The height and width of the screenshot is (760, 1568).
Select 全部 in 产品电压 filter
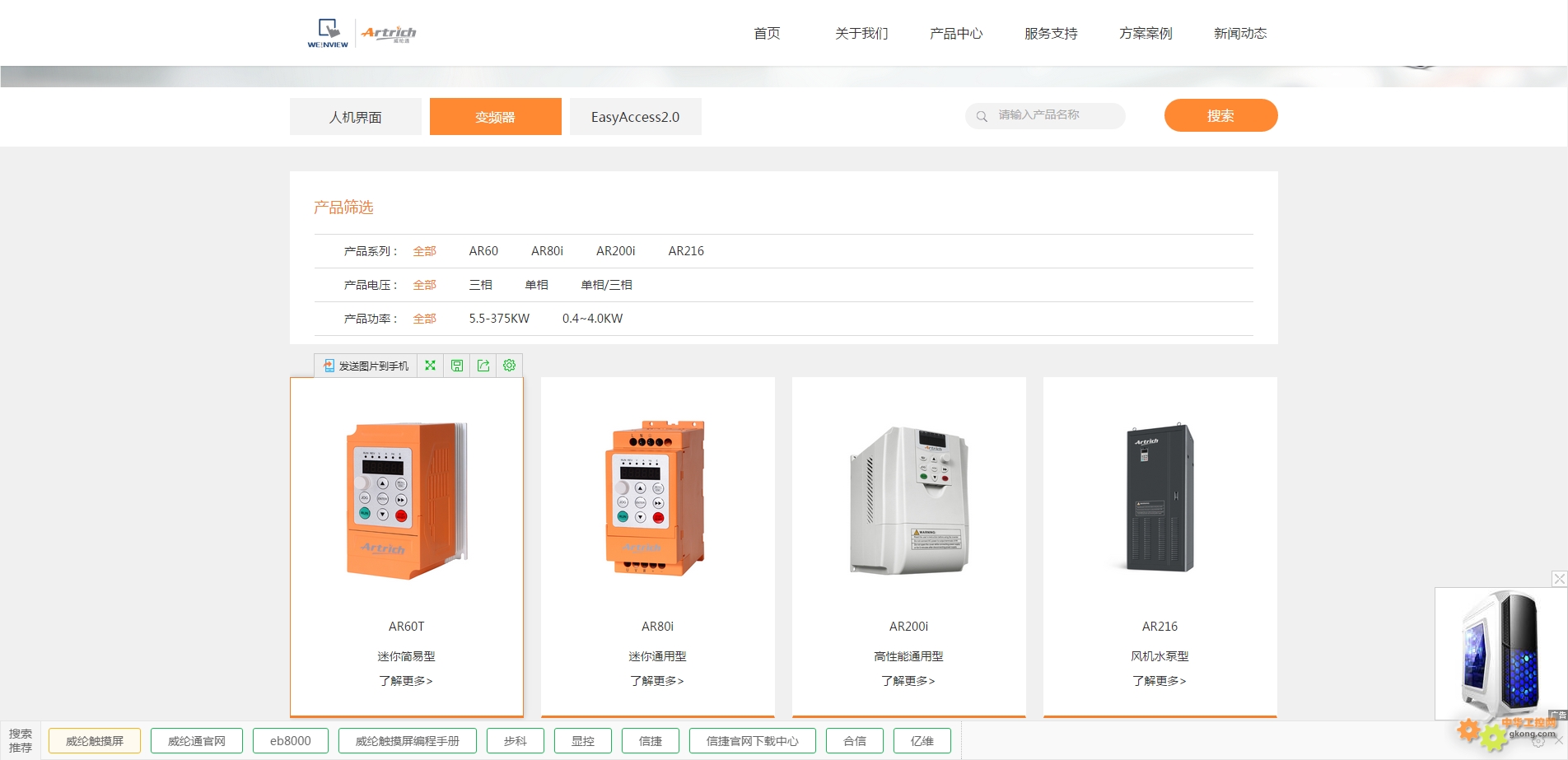tap(424, 285)
